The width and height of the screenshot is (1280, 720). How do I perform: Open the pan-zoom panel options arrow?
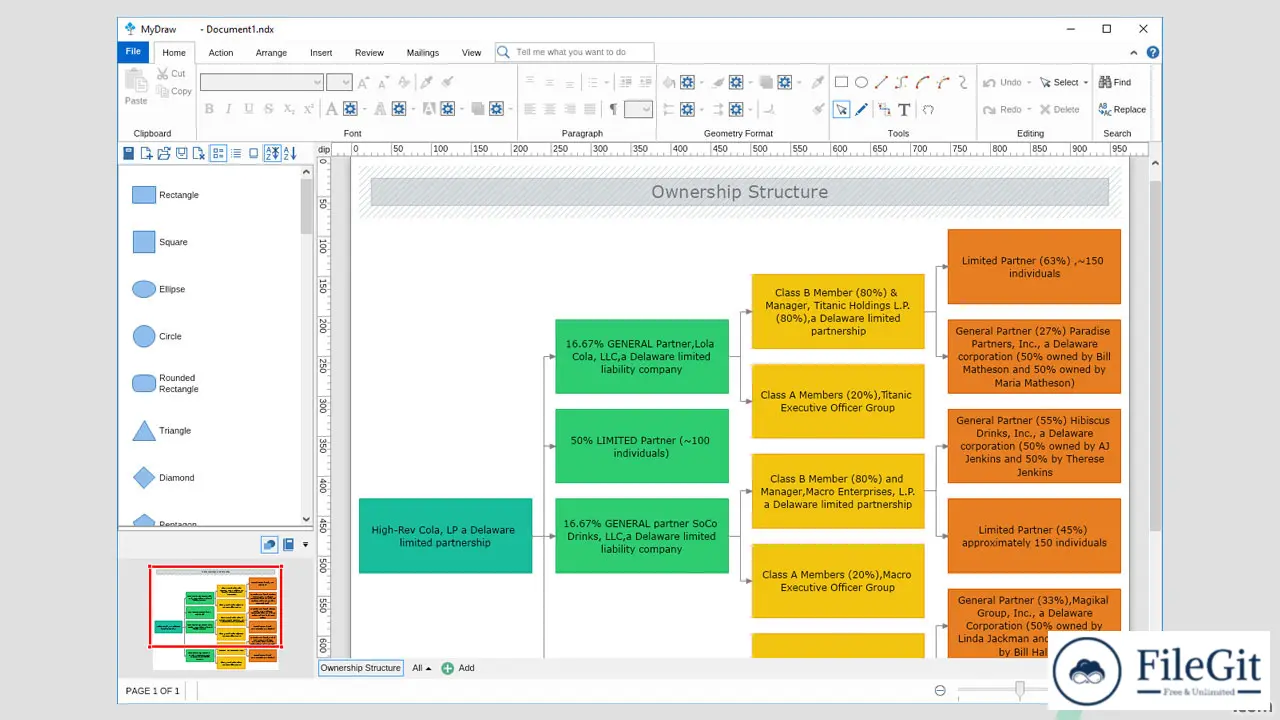click(306, 545)
